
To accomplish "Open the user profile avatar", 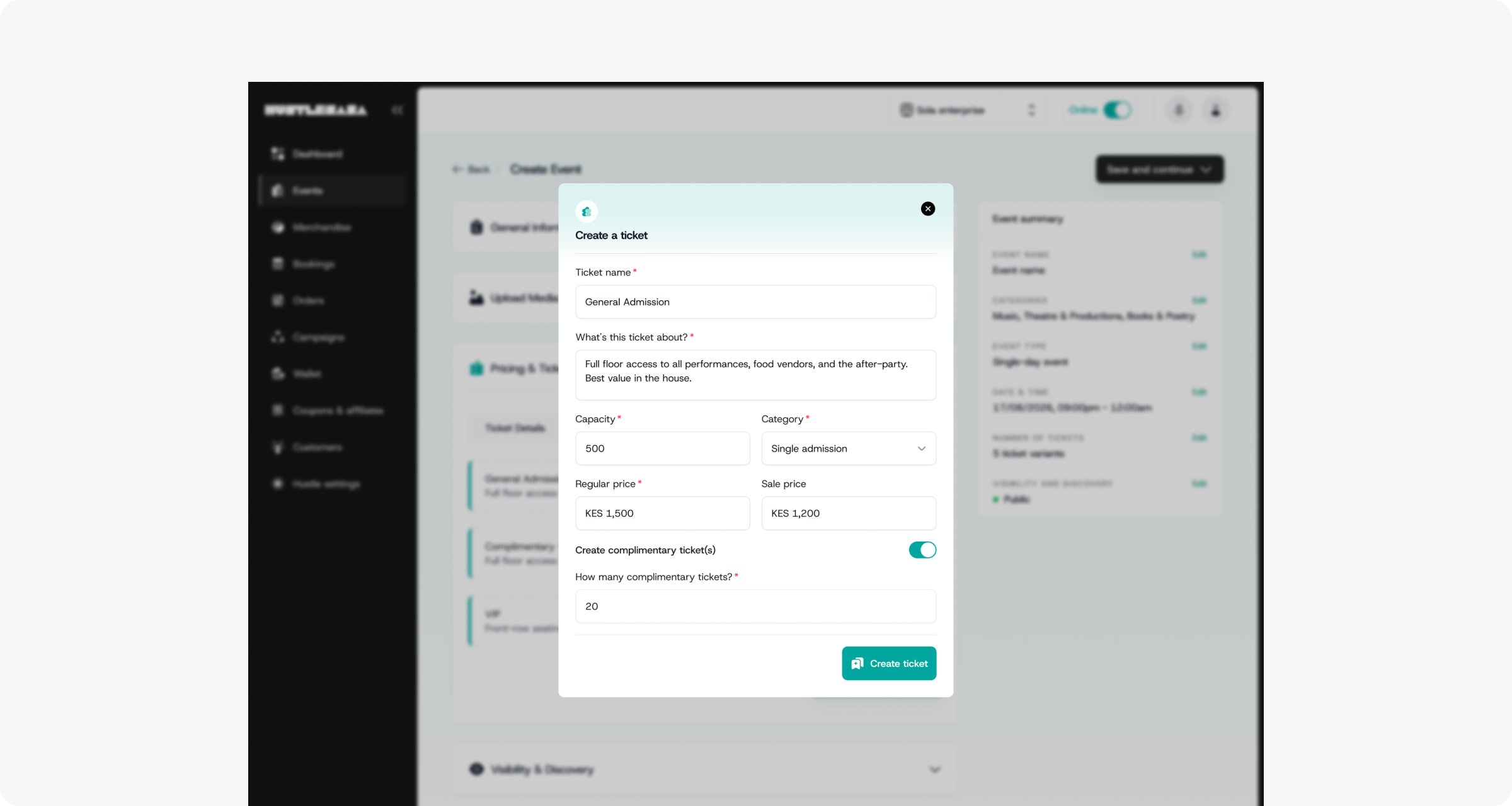I will coord(1215,110).
